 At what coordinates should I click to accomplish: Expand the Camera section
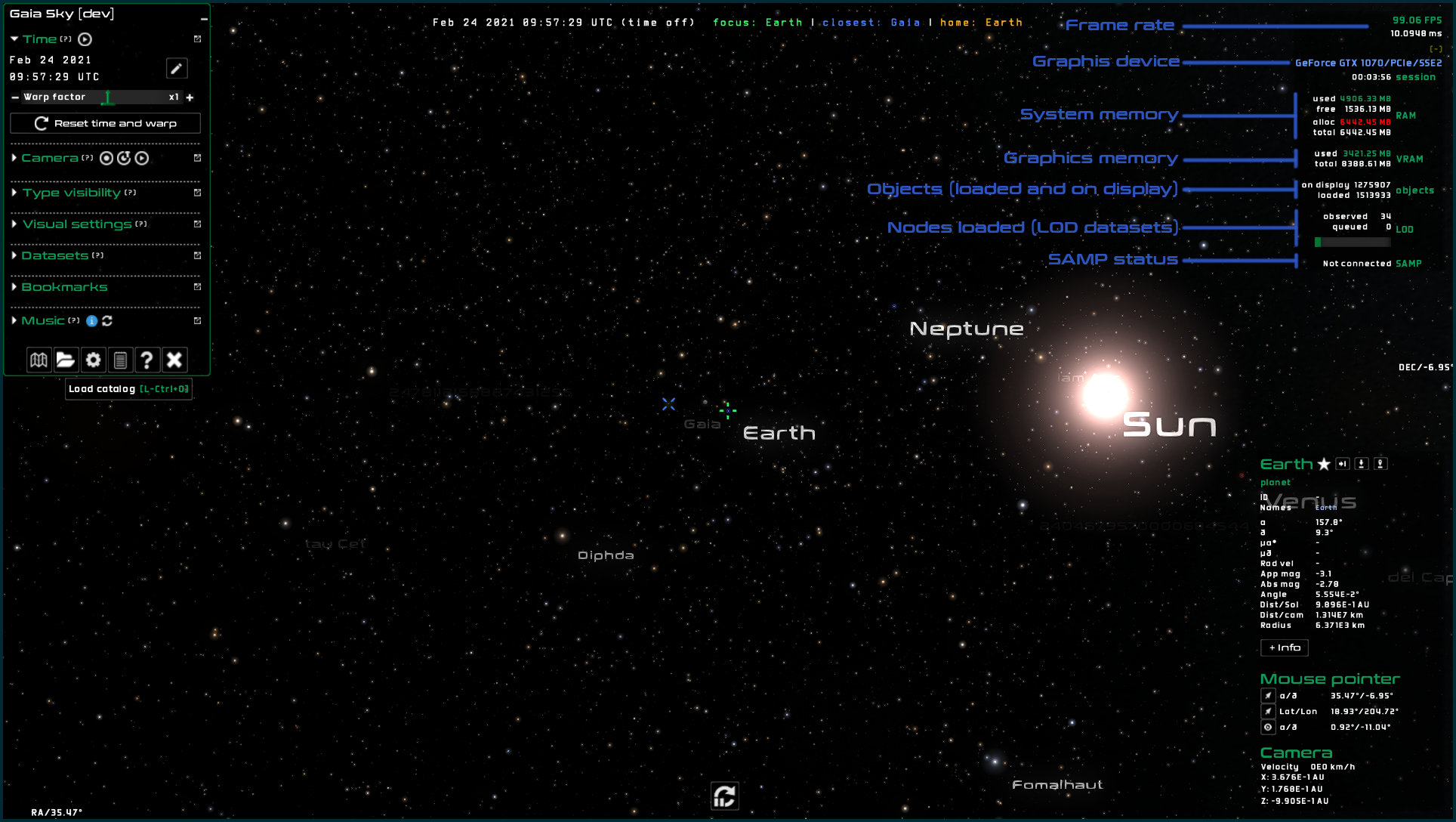[x=14, y=158]
